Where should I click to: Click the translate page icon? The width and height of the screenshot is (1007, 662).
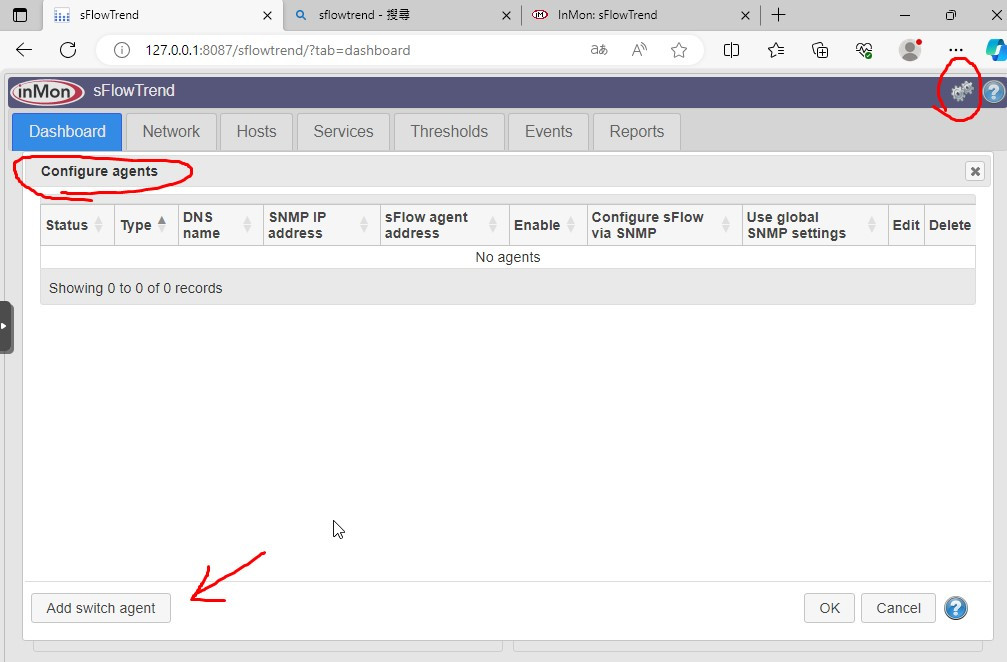tap(599, 50)
